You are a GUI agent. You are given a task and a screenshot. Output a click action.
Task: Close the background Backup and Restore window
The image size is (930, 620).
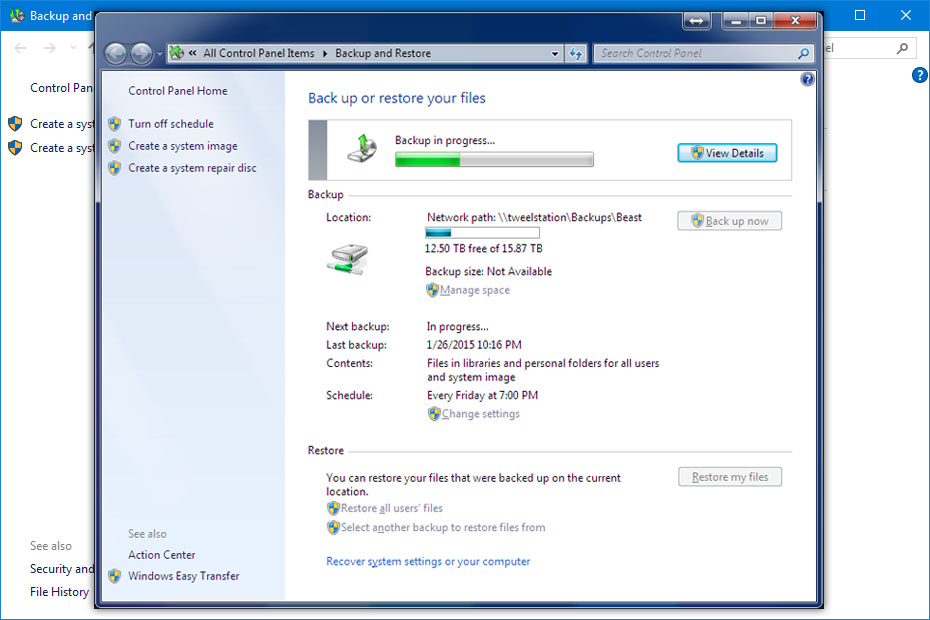click(x=906, y=15)
